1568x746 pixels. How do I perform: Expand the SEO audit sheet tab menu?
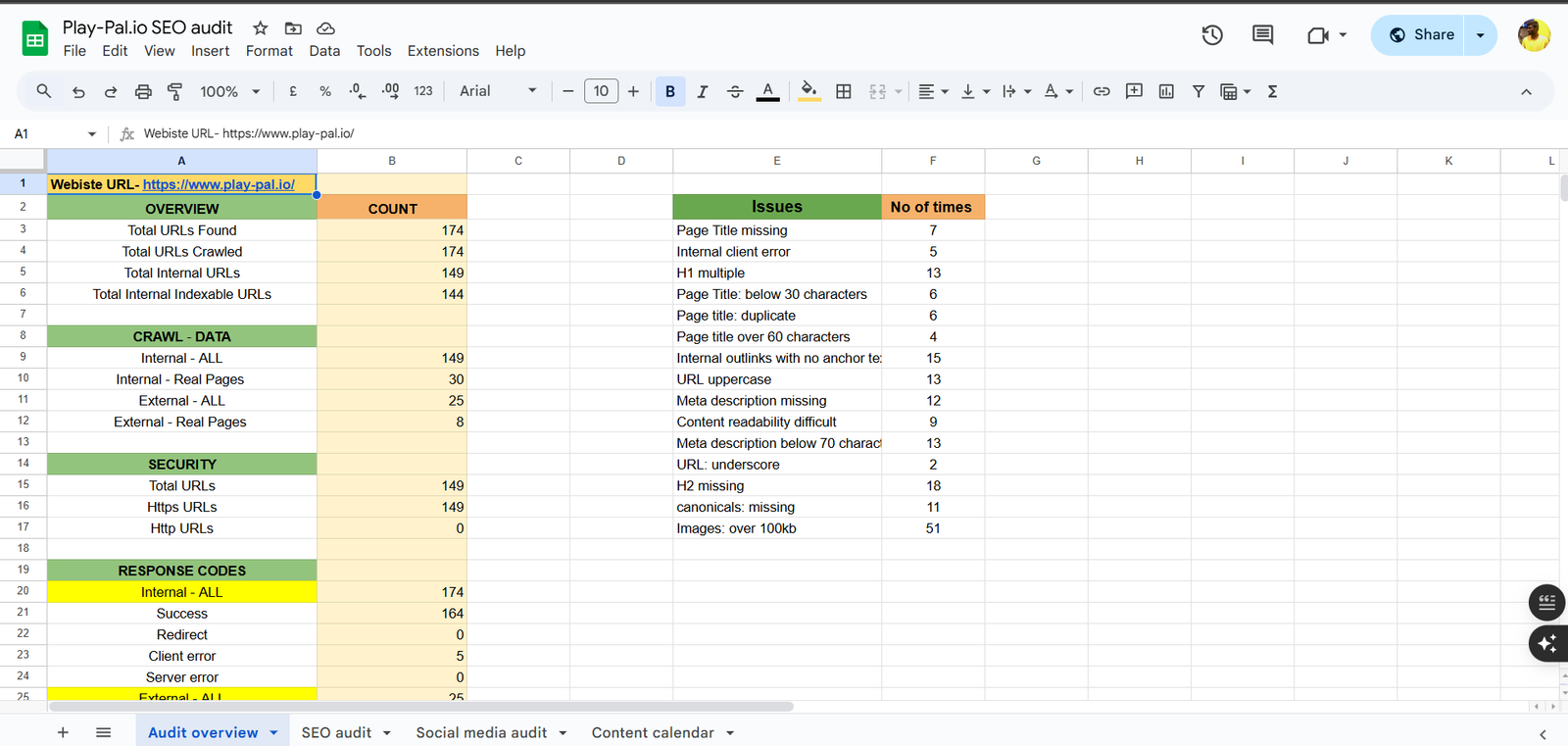387,733
